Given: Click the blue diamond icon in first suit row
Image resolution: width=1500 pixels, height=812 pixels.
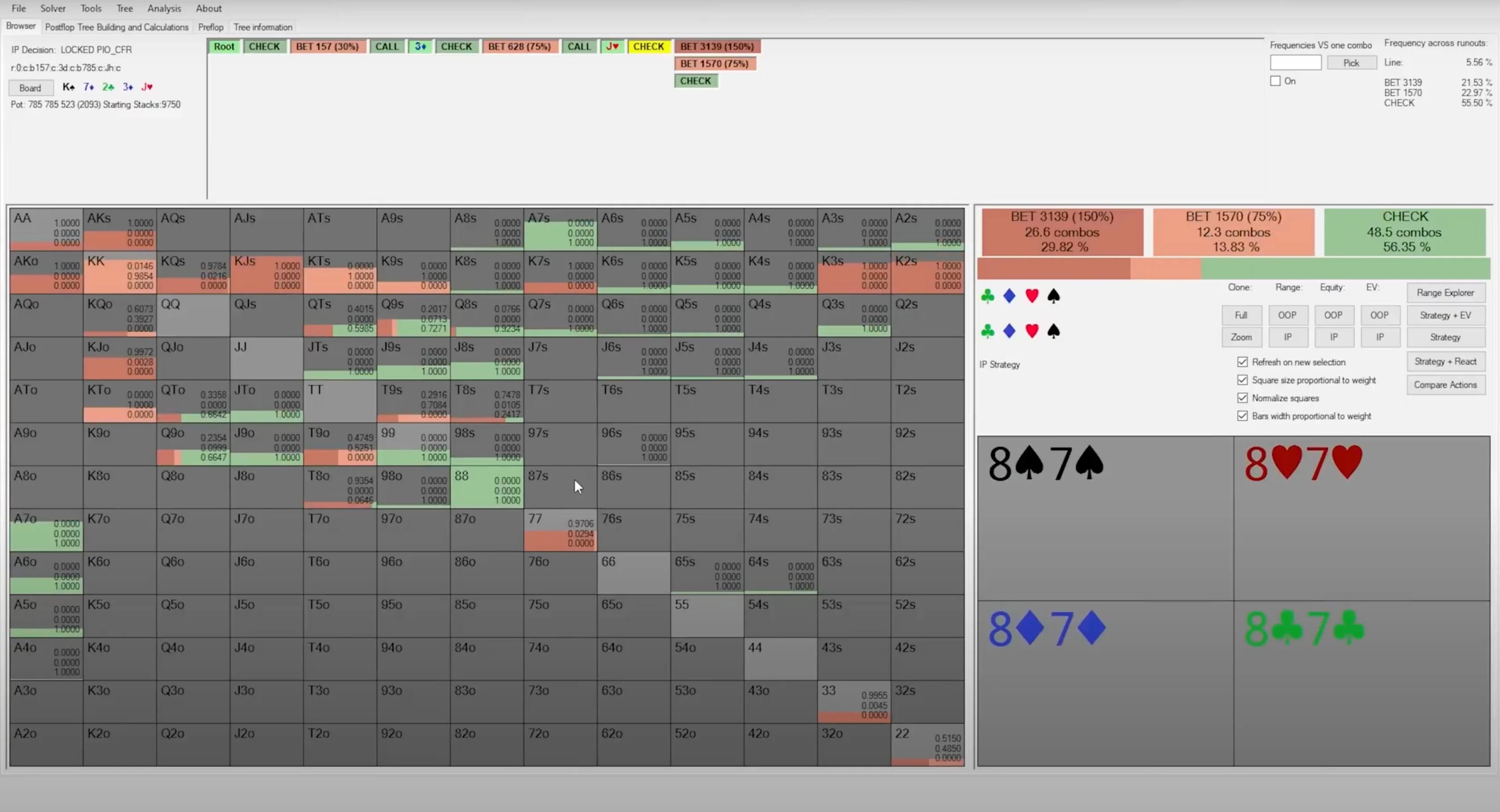Looking at the screenshot, I should pyautogui.click(x=1010, y=296).
